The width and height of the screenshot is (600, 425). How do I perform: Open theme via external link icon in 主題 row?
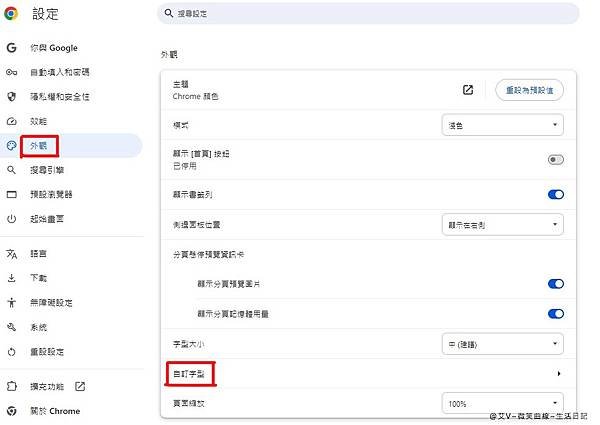(468, 90)
